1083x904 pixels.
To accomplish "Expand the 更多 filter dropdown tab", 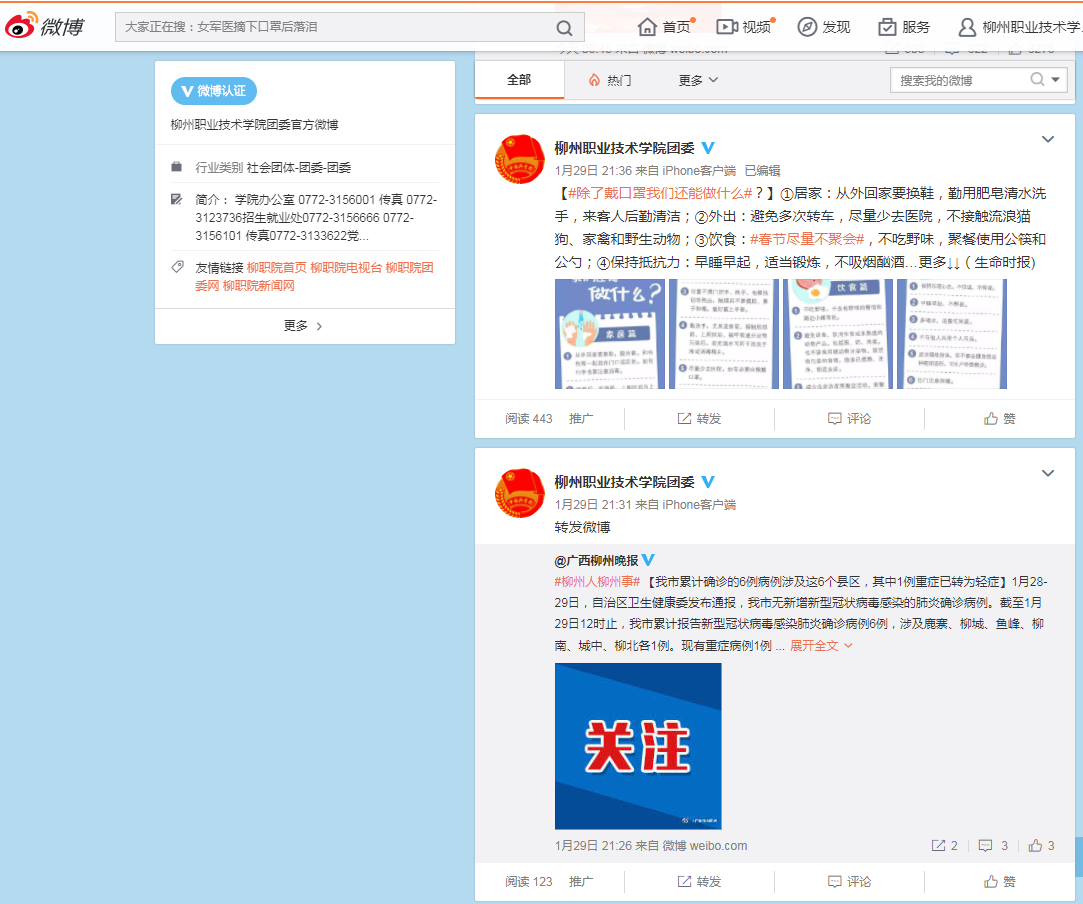I will [x=698, y=80].
